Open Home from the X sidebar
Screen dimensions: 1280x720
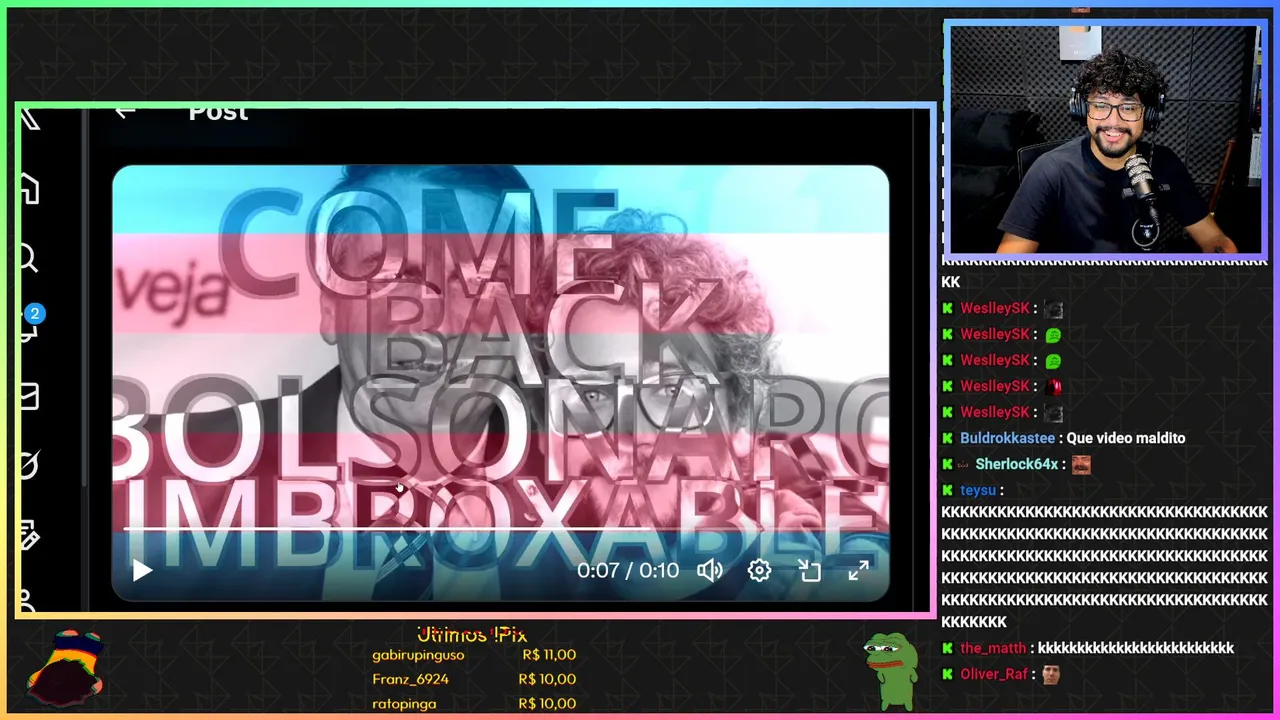click(29, 188)
